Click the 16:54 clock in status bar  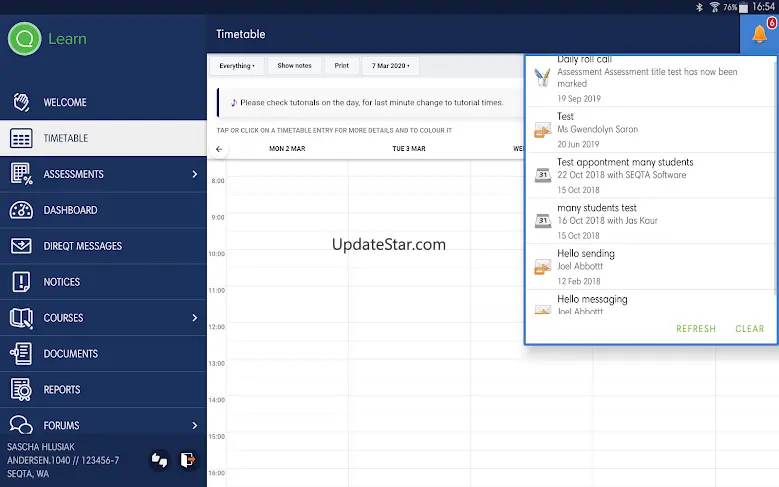pyautogui.click(x=763, y=7)
